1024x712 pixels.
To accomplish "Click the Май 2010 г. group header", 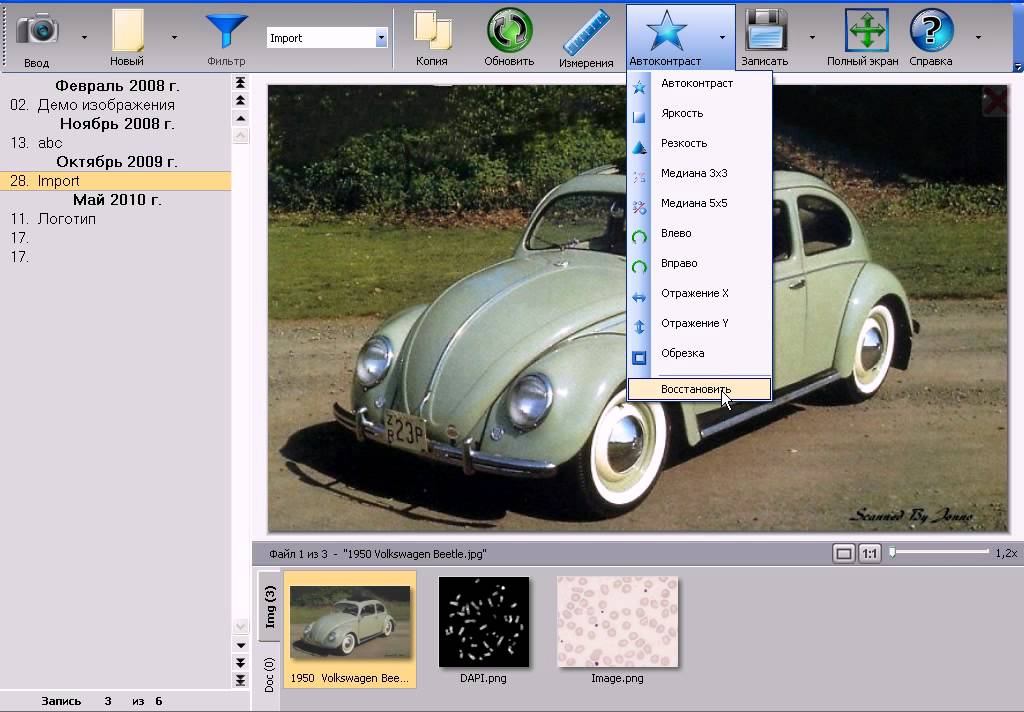I will [x=117, y=200].
